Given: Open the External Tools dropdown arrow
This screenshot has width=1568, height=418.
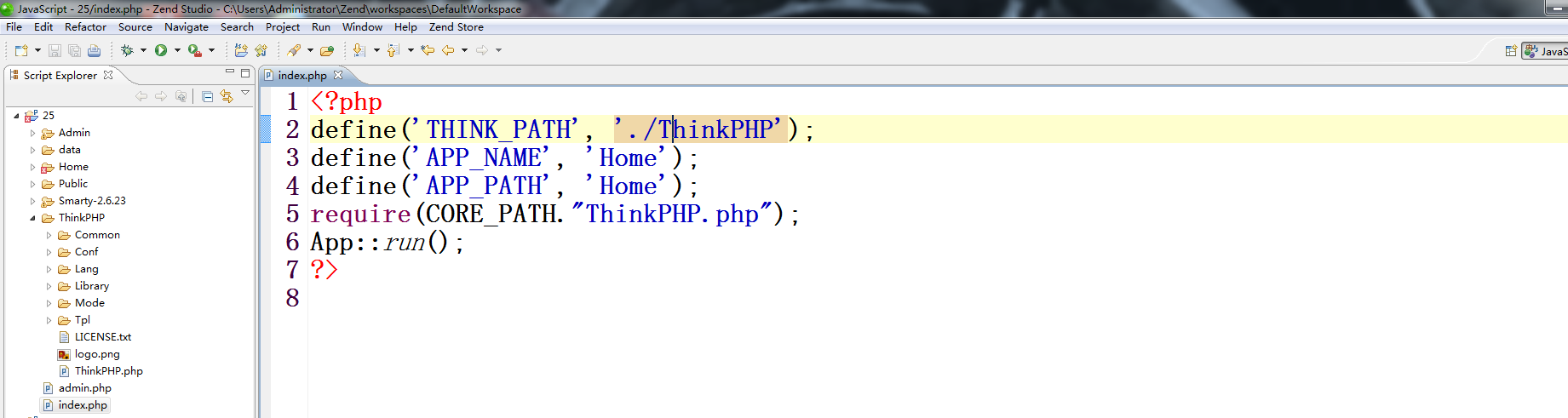Looking at the screenshot, I should (x=211, y=50).
